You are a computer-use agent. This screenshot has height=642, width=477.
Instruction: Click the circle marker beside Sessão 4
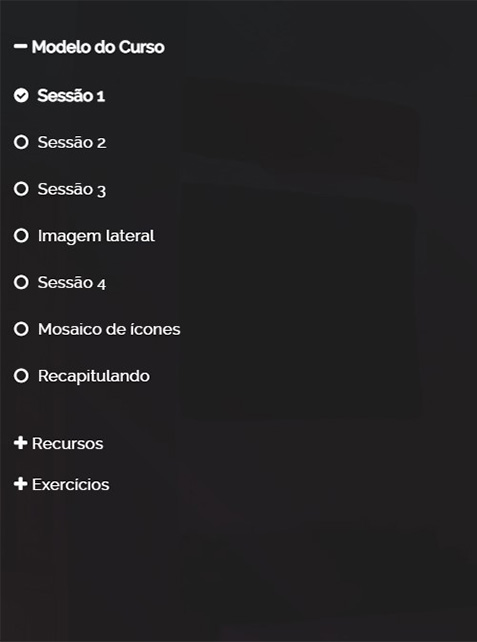[x=21, y=282]
